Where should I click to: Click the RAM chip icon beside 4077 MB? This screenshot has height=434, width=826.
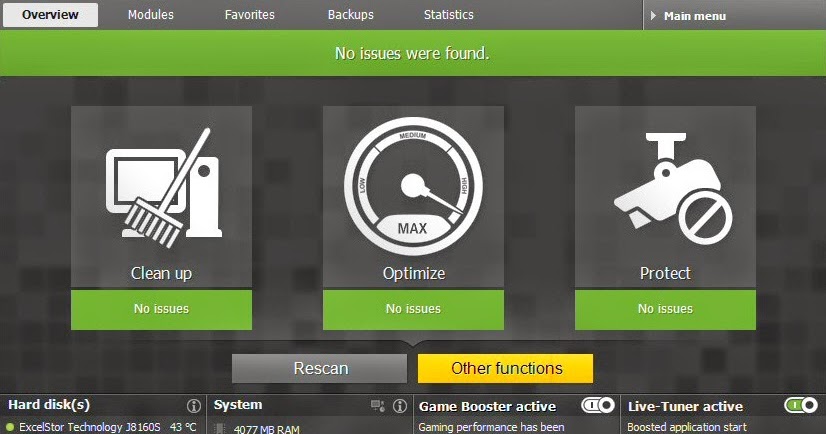tap(220, 429)
